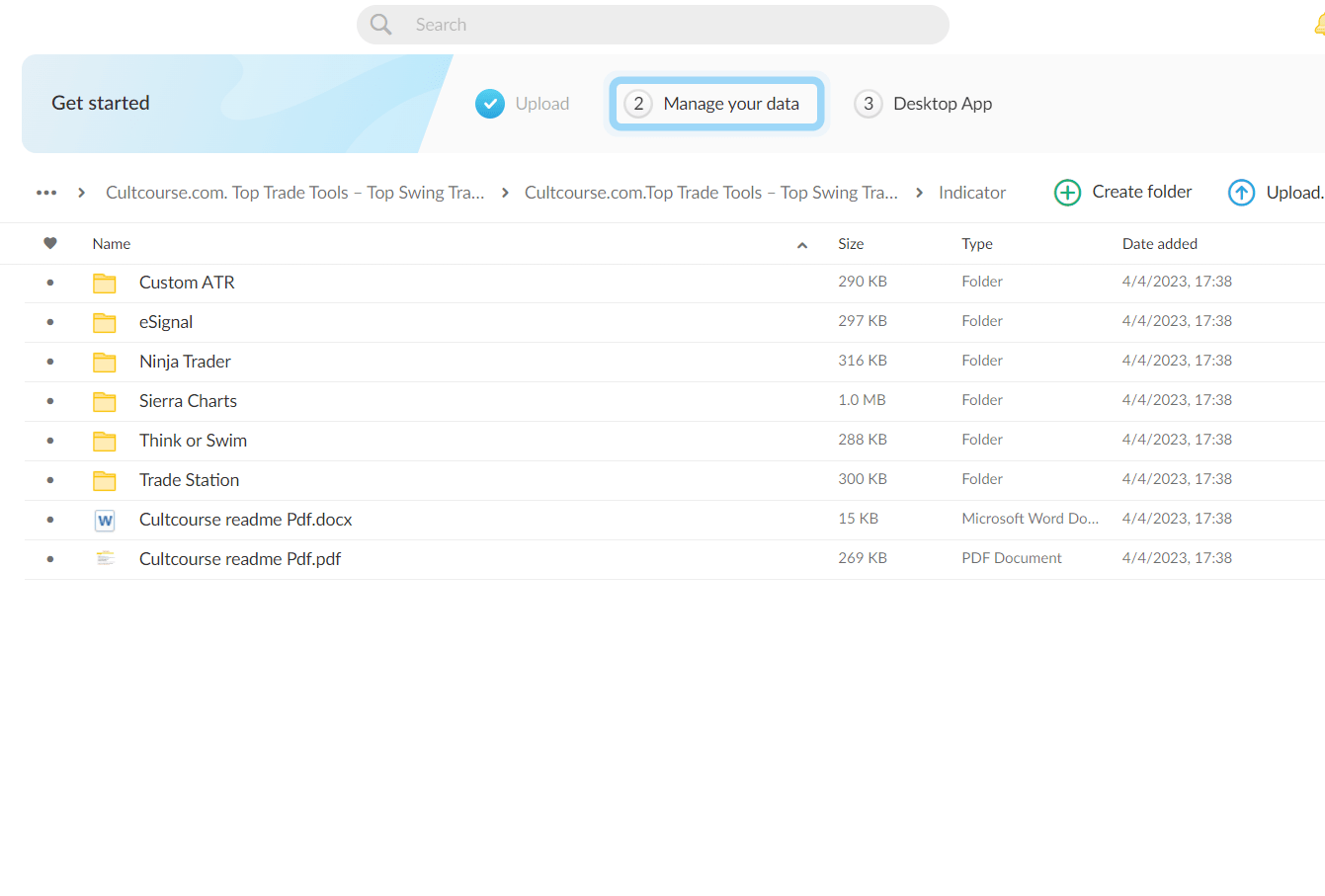Click the Word document icon for readme docx

[x=105, y=521]
